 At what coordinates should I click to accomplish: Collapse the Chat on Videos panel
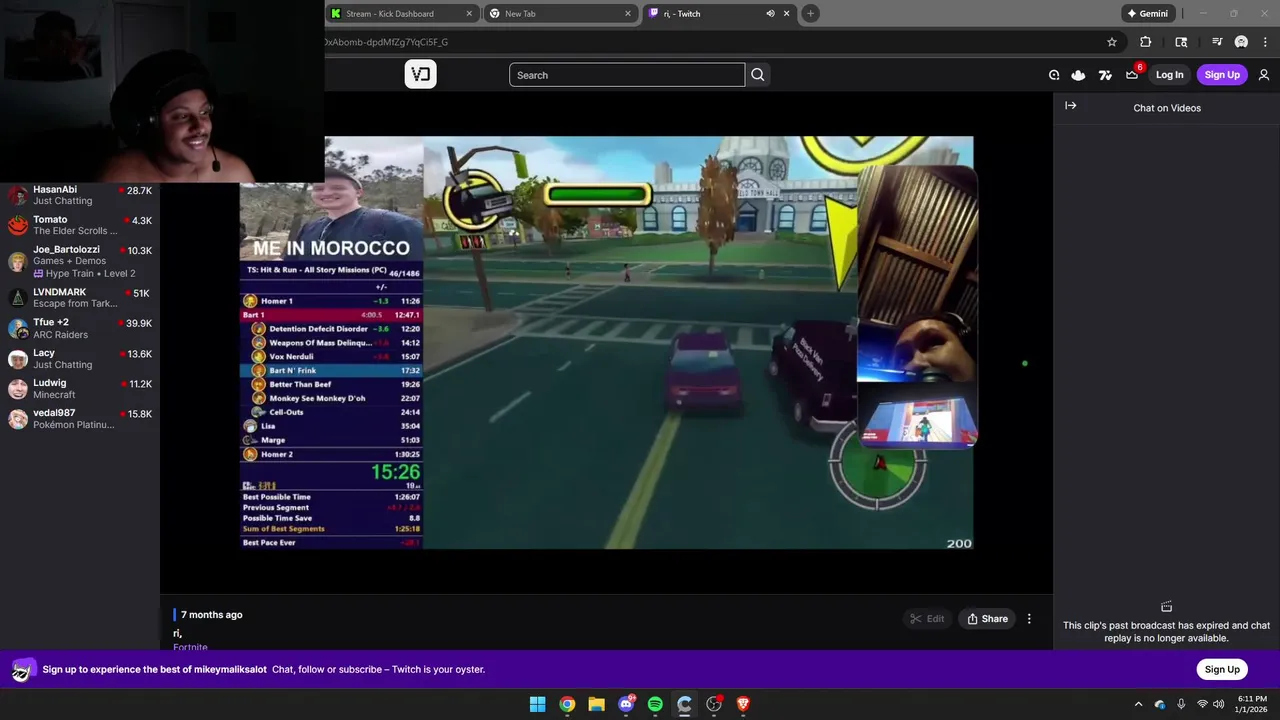click(1071, 106)
